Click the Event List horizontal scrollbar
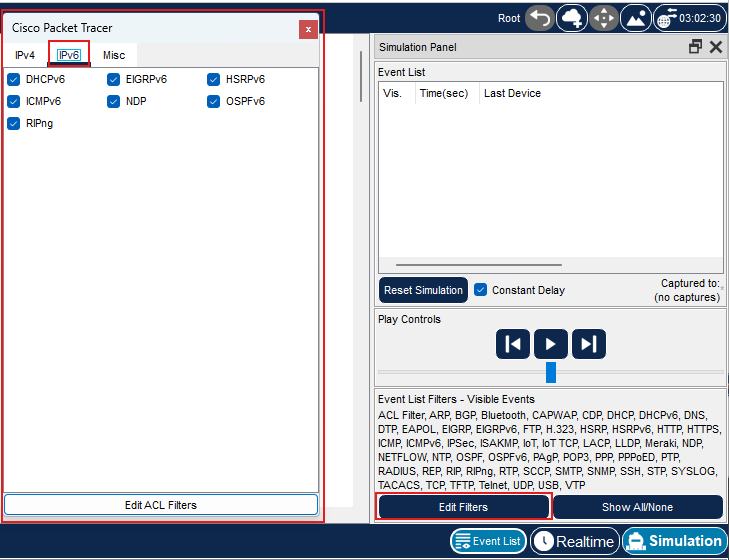729x560 pixels. pos(479,265)
